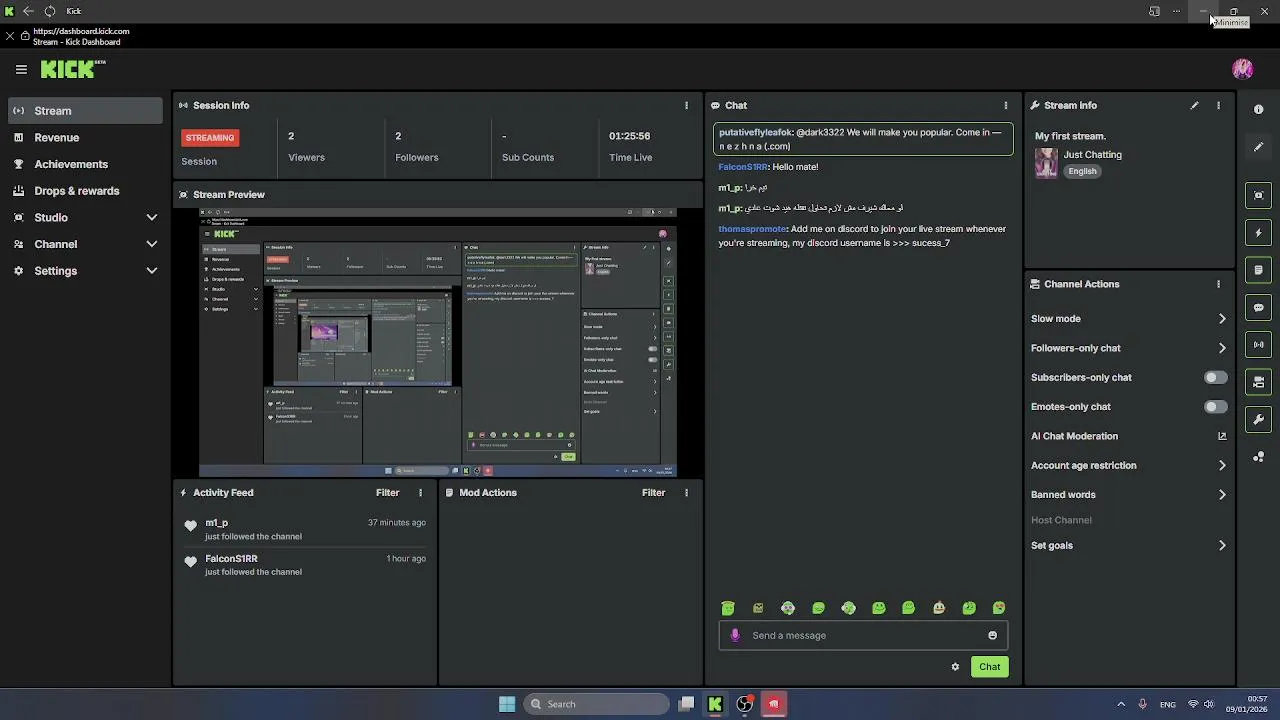Click FalconS1RR follow entry in Activity Feed
The width and height of the screenshot is (1280, 720).
tap(305, 565)
